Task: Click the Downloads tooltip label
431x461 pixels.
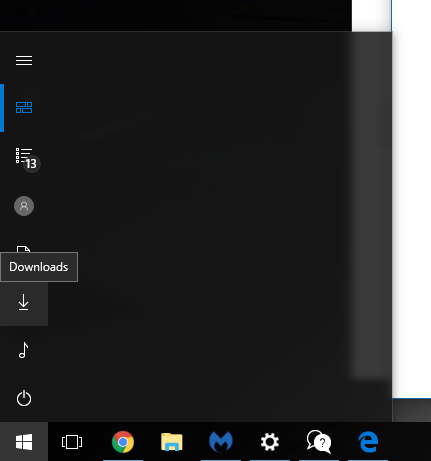Action: click(39, 267)
